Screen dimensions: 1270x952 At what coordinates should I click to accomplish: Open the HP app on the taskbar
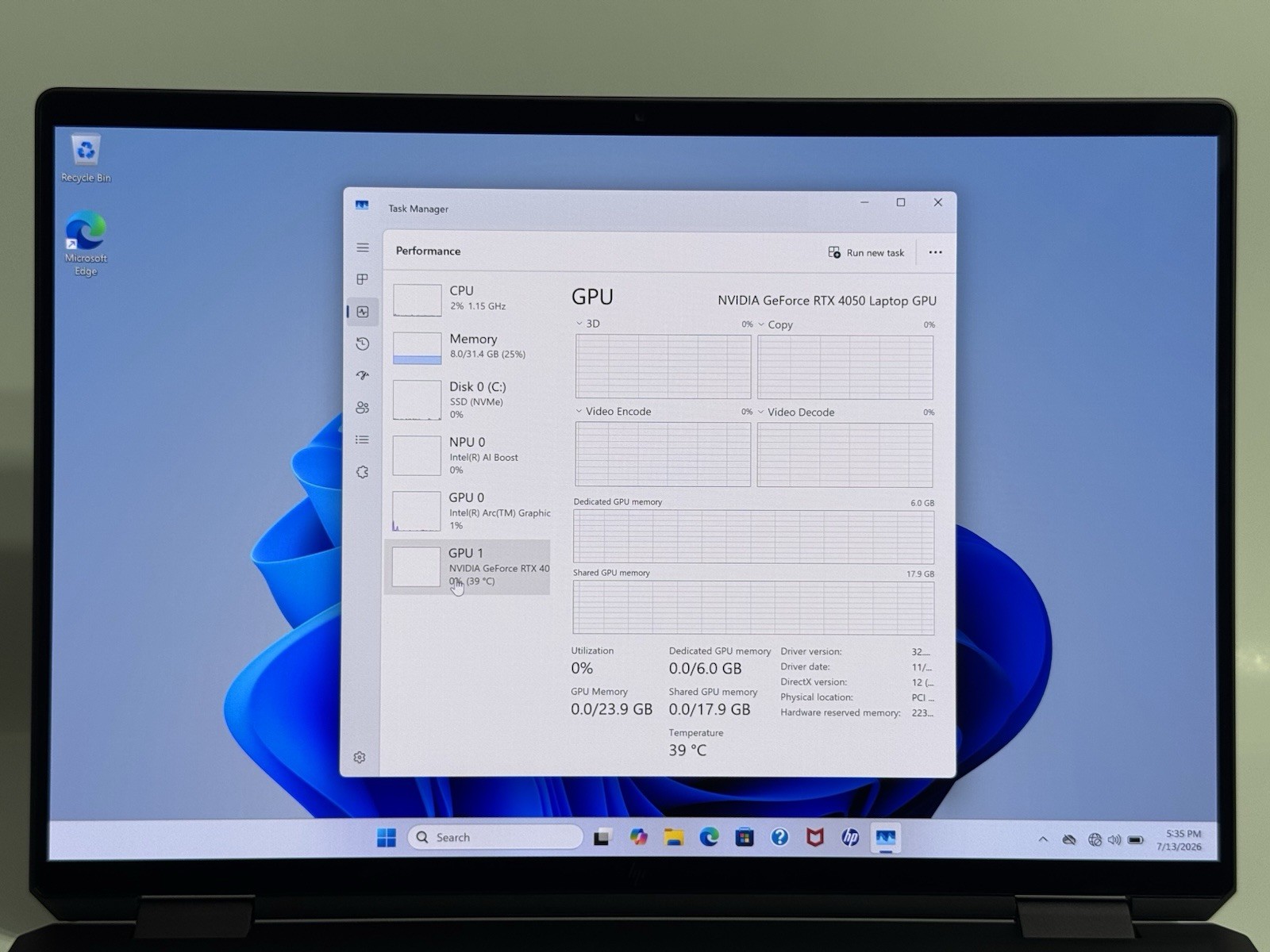pyautogui.click(x=850, y=838)
